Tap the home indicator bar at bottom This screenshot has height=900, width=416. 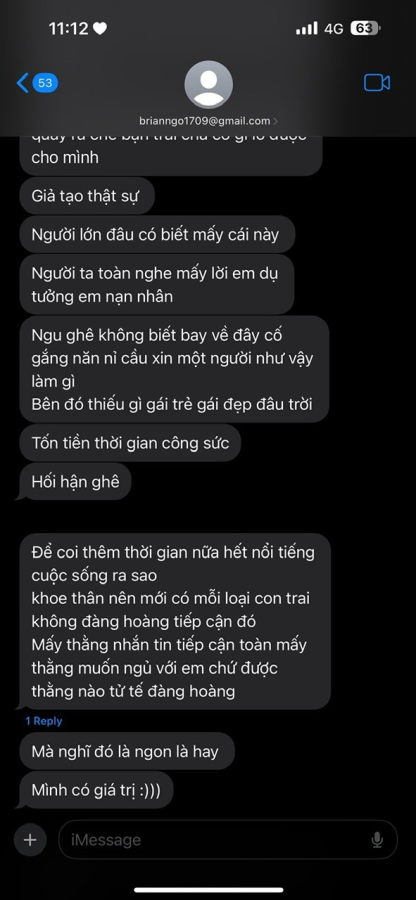pos(208,890)
